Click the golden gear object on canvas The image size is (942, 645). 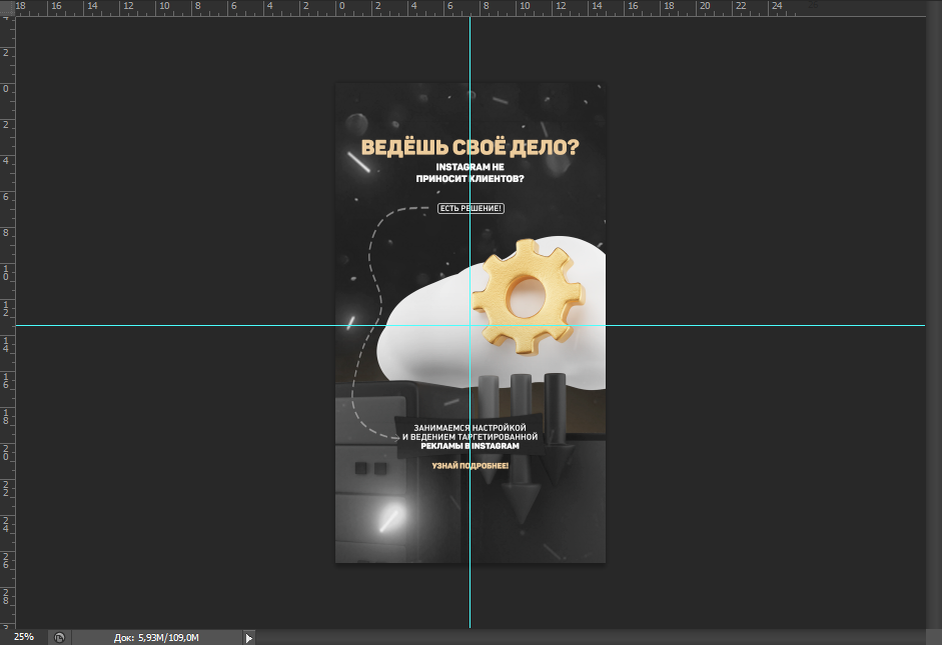tap(527, 297)
